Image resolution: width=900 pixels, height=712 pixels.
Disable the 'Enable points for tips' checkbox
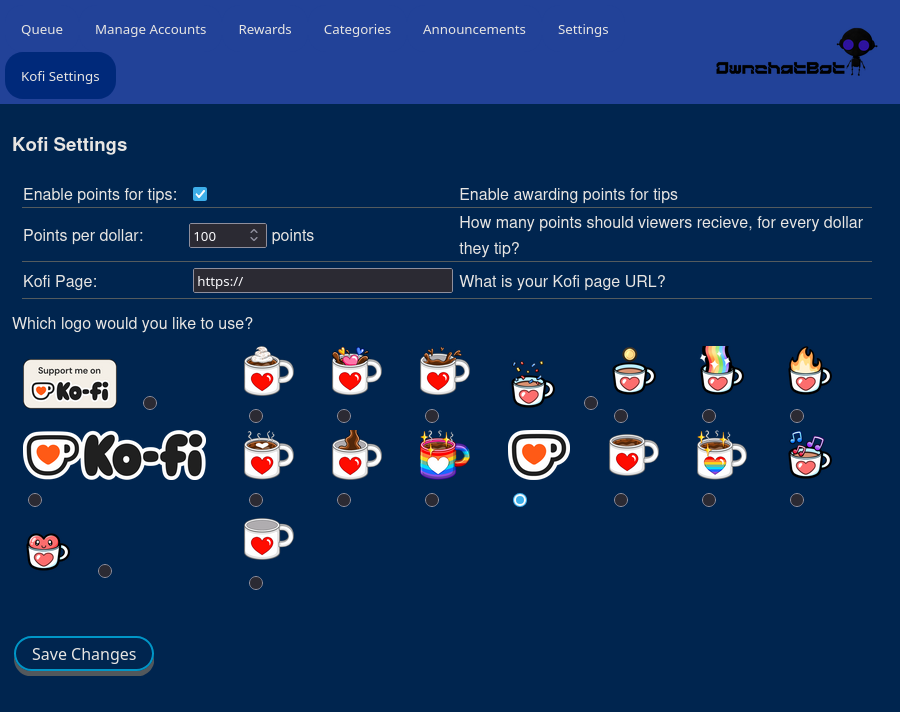[x=200, y=194]
